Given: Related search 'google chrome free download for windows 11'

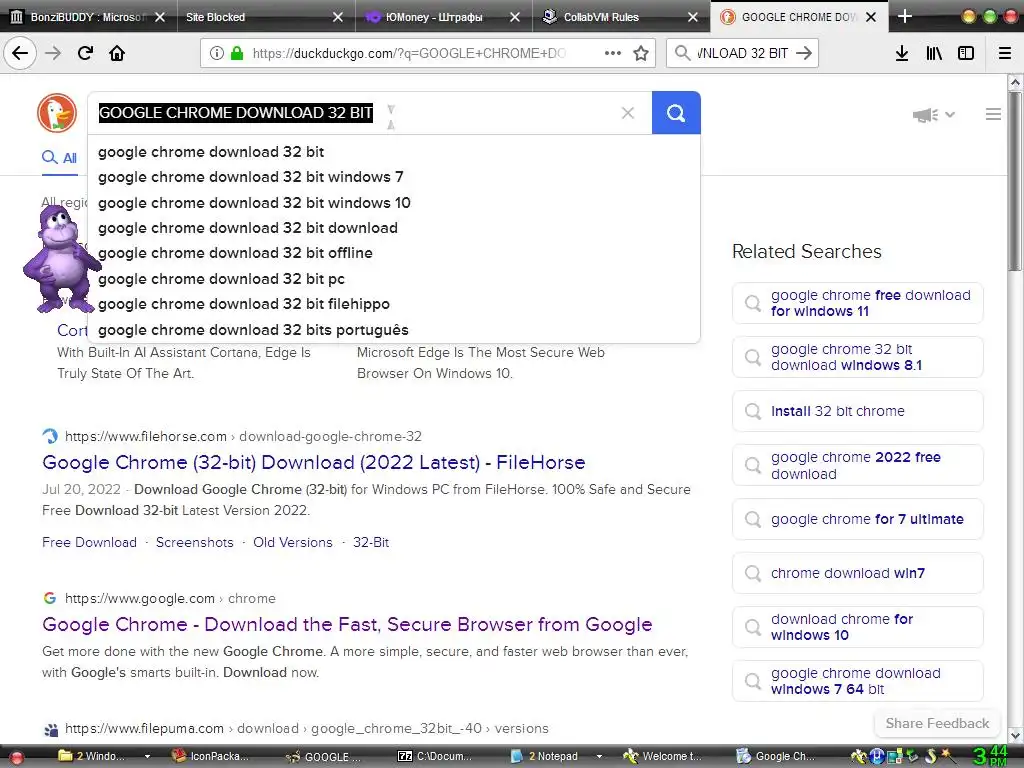Looking at the screenshot, I should [x=857, y=303].
